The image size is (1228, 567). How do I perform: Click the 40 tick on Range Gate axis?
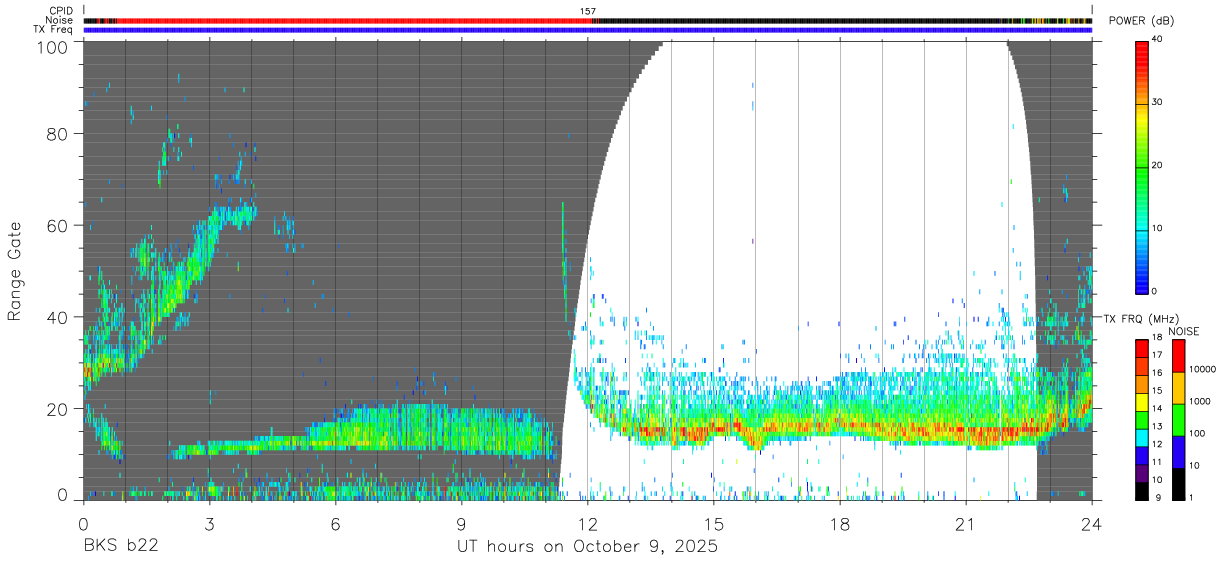[x=56, y=318]
